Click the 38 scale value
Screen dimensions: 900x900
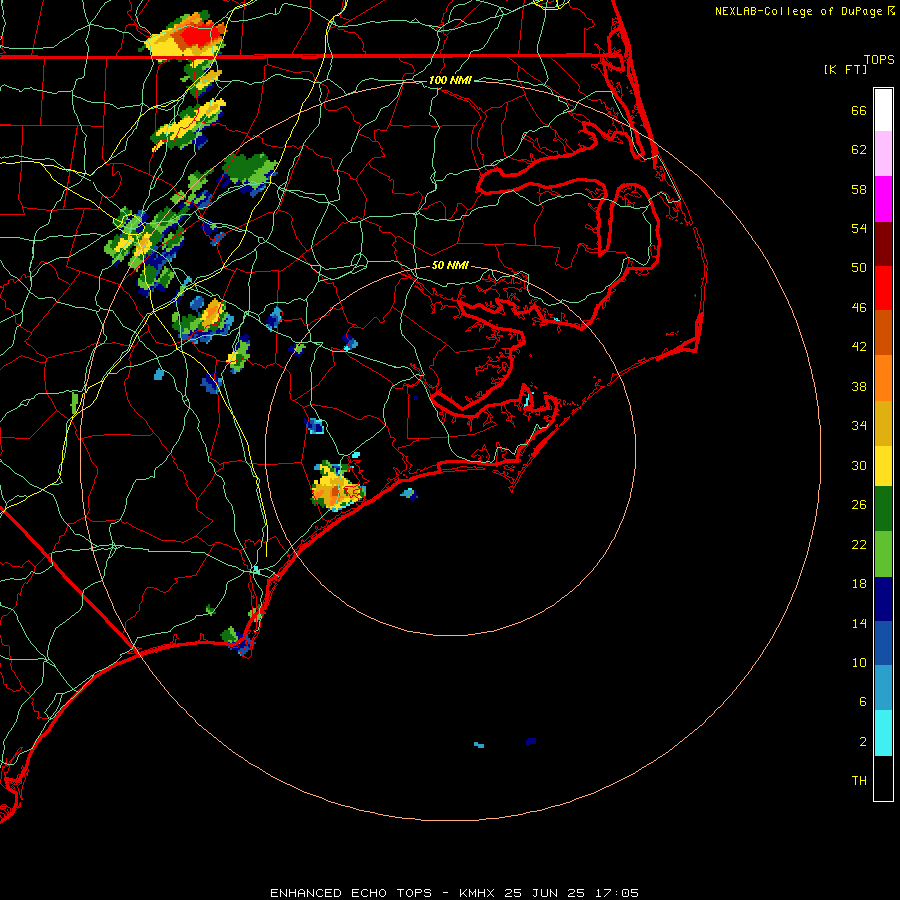tap(859, 386)
